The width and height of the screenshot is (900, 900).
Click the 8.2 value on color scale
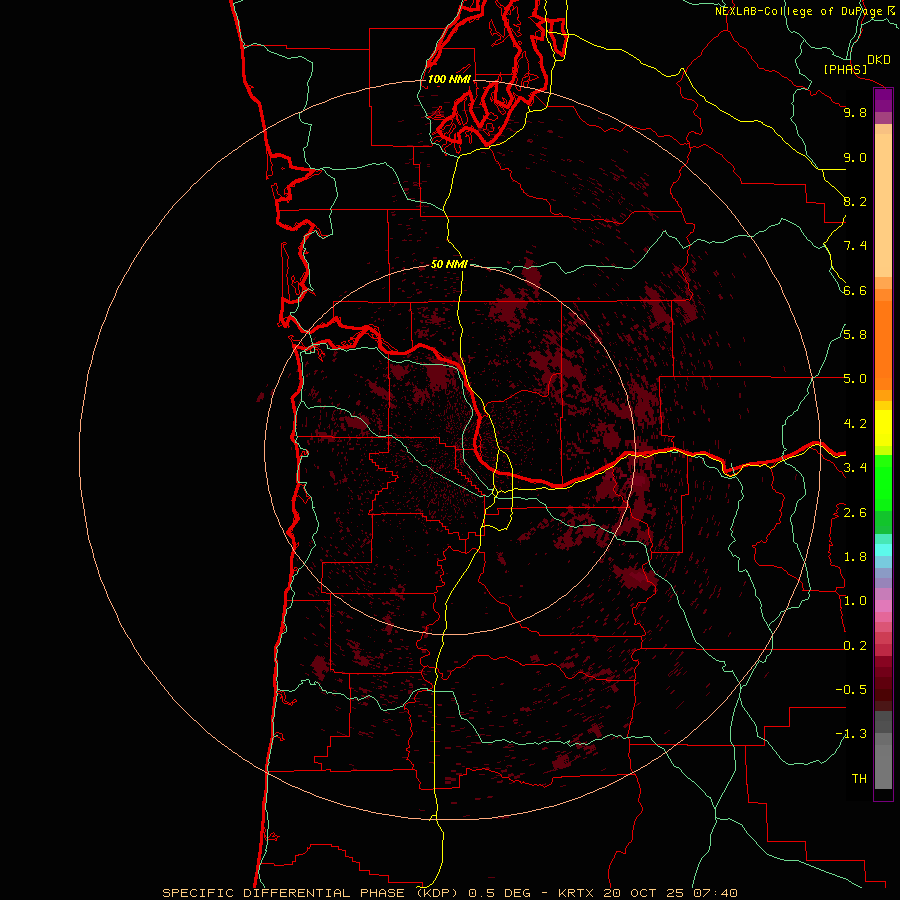tap(855, 201)
